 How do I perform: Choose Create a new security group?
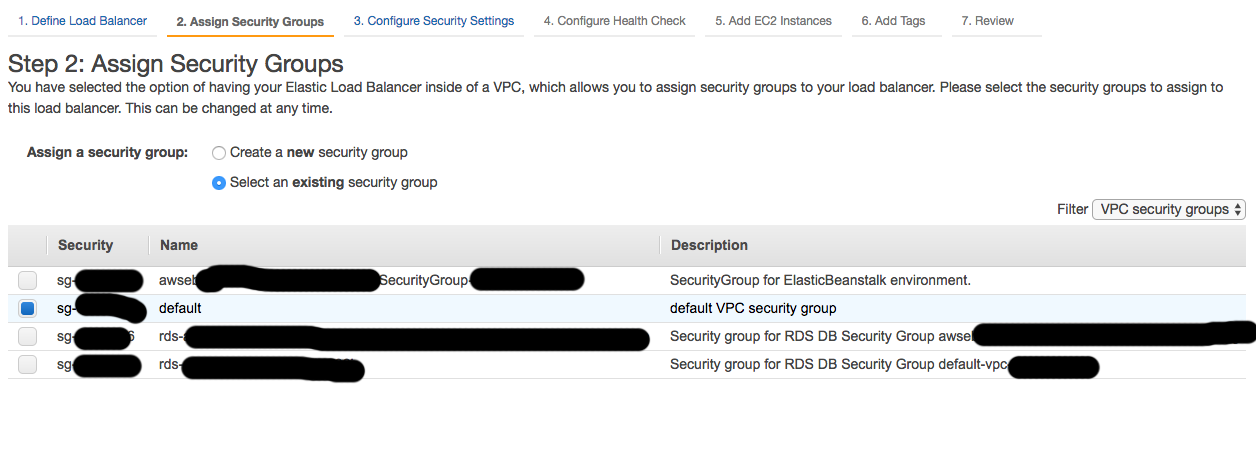(x=219, y=153)
